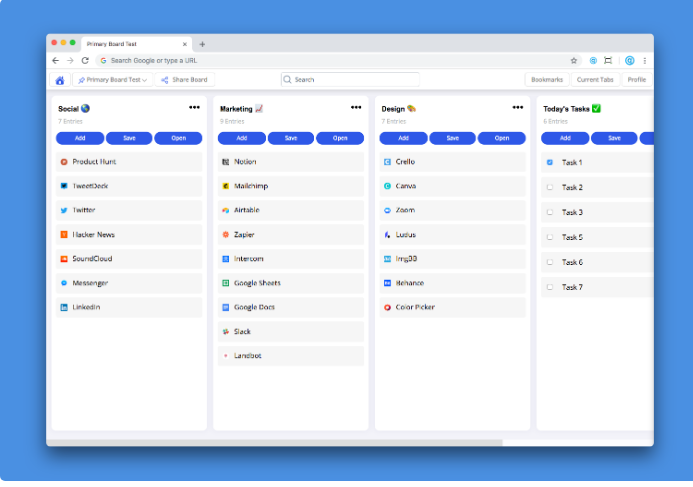693x487 pixels.
Task: Open the Landbot entry
Action: (x=291, y=356)
